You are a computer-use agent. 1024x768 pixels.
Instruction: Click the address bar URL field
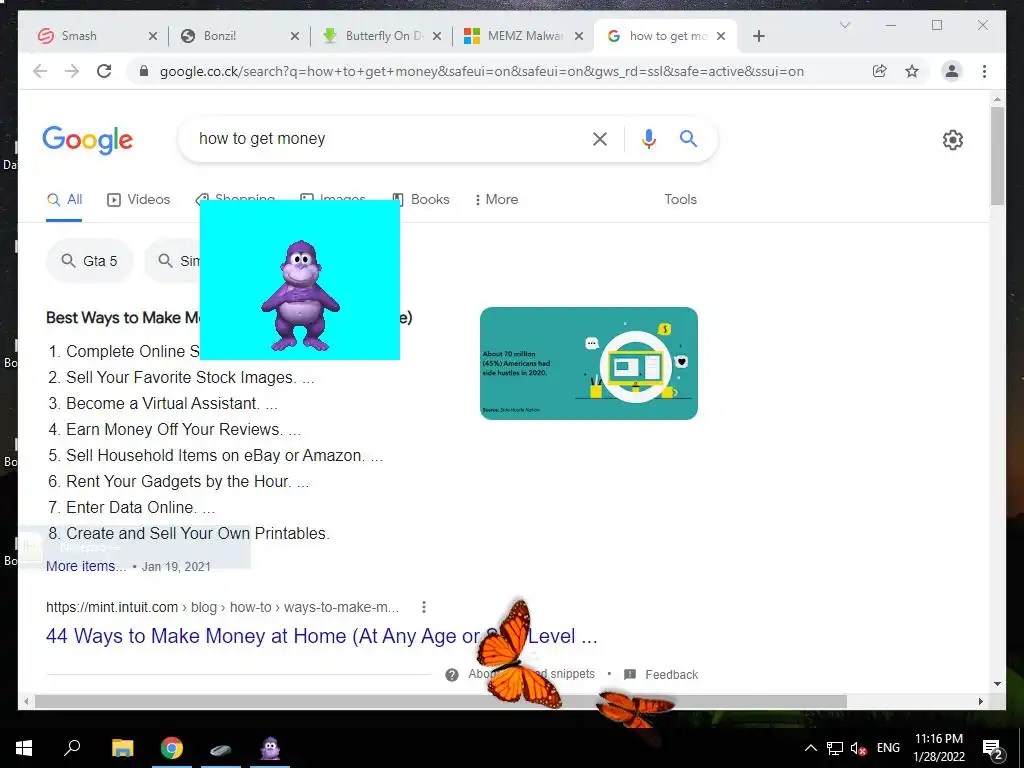click(481, 71)
